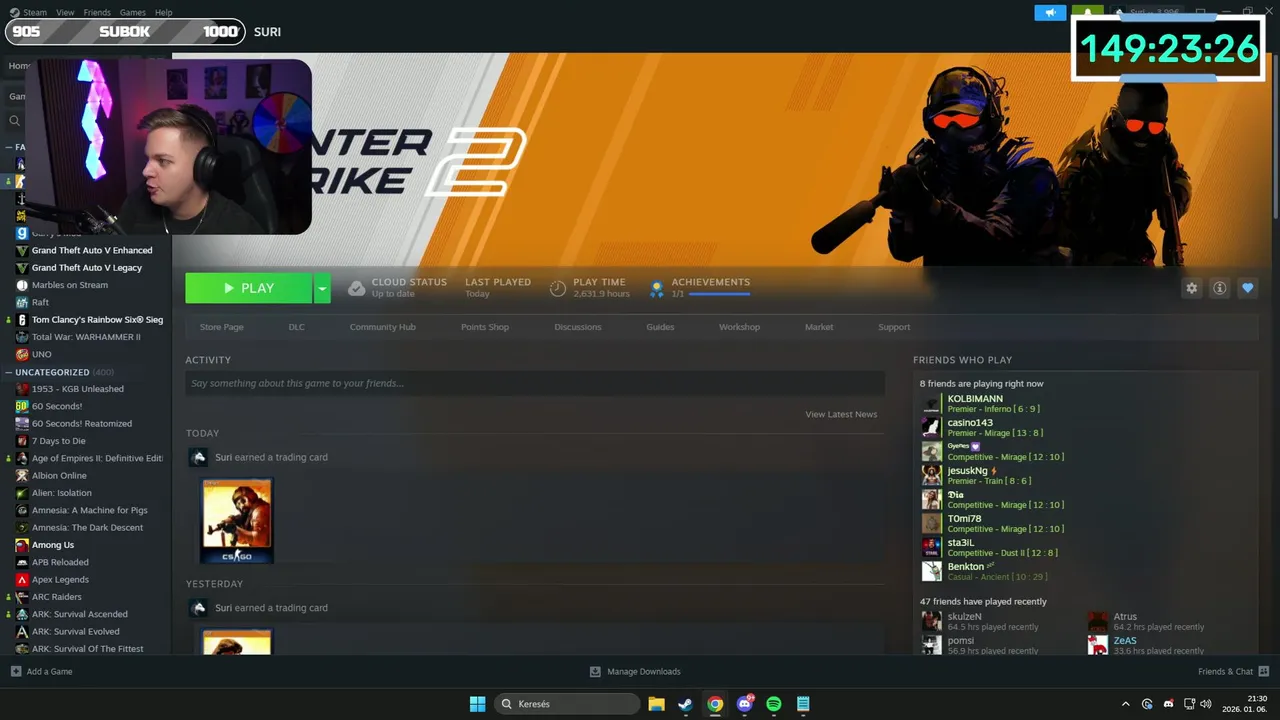1280x720 pixels.
Task: Click the Grand Theft Auto V Enhanced icon
Action: 22,250
